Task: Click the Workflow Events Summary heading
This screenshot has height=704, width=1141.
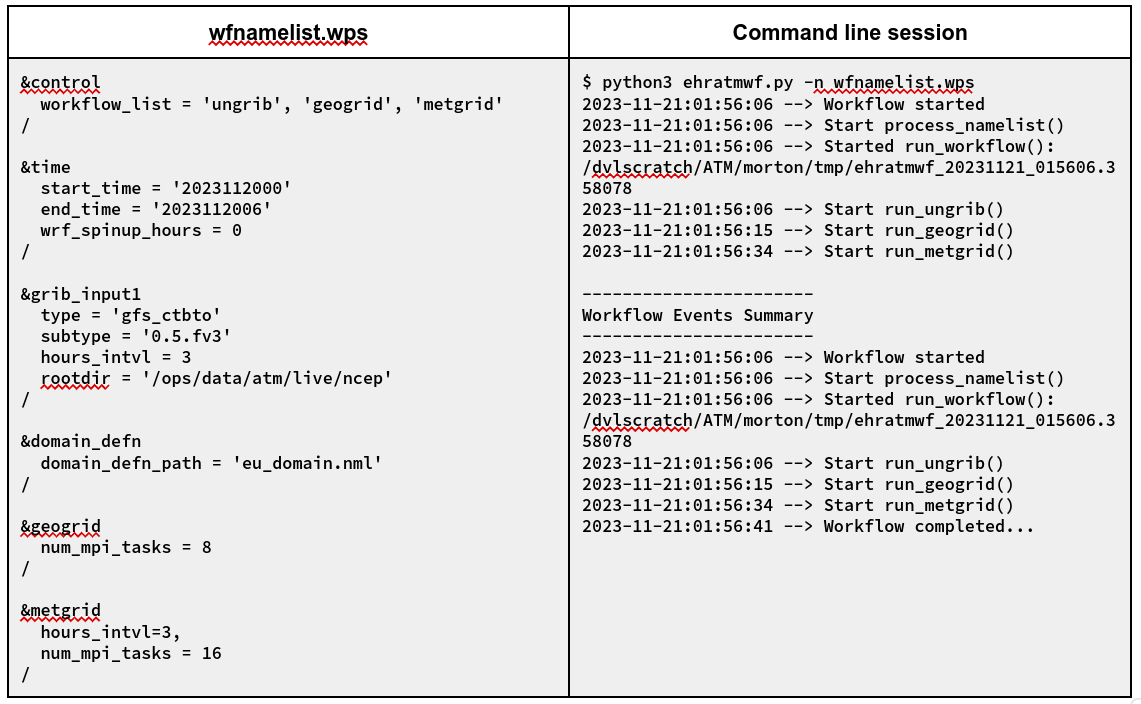Action: tap(697, 315)
